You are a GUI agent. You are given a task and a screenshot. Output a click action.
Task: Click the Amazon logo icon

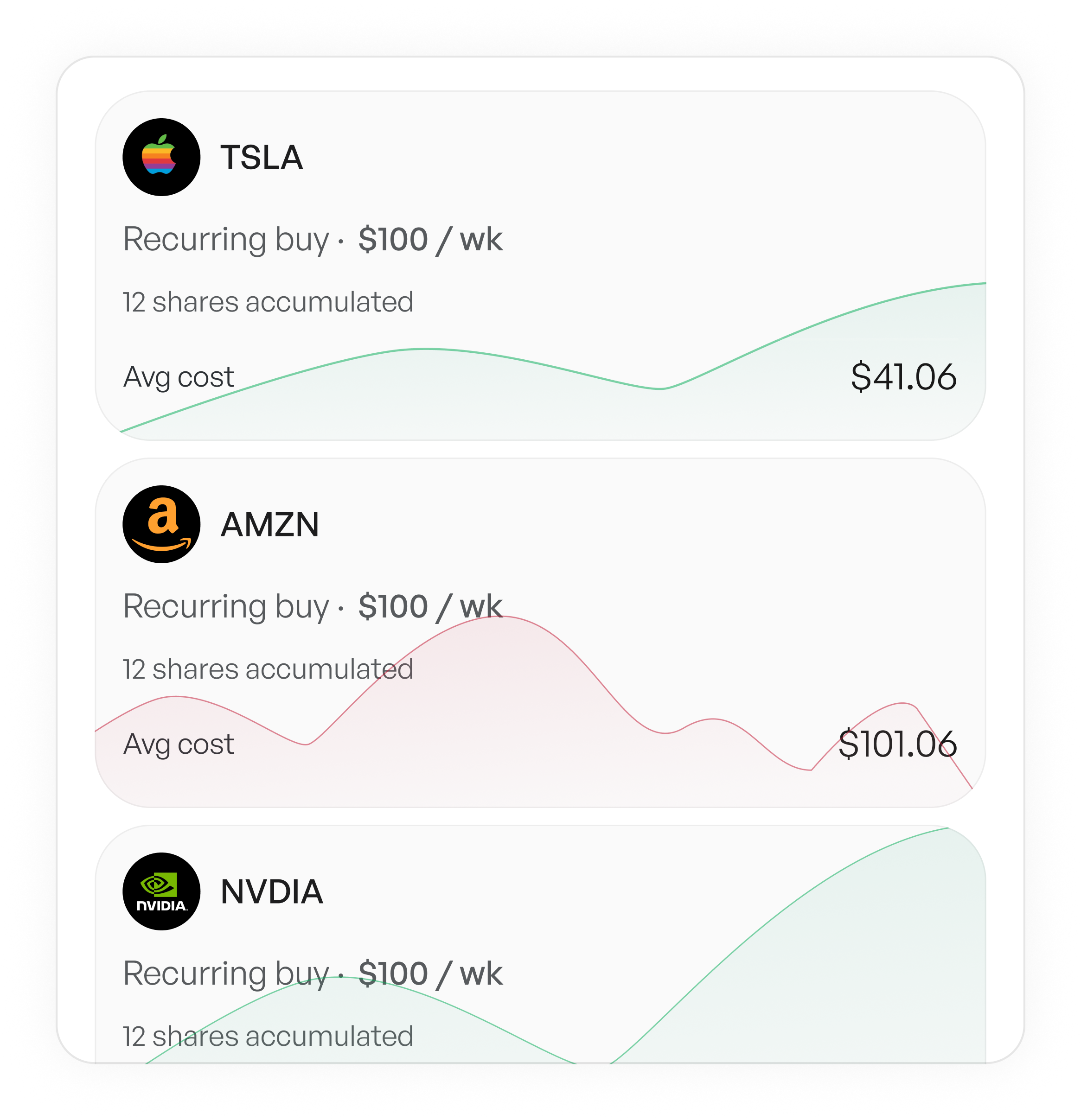point(161,524)
